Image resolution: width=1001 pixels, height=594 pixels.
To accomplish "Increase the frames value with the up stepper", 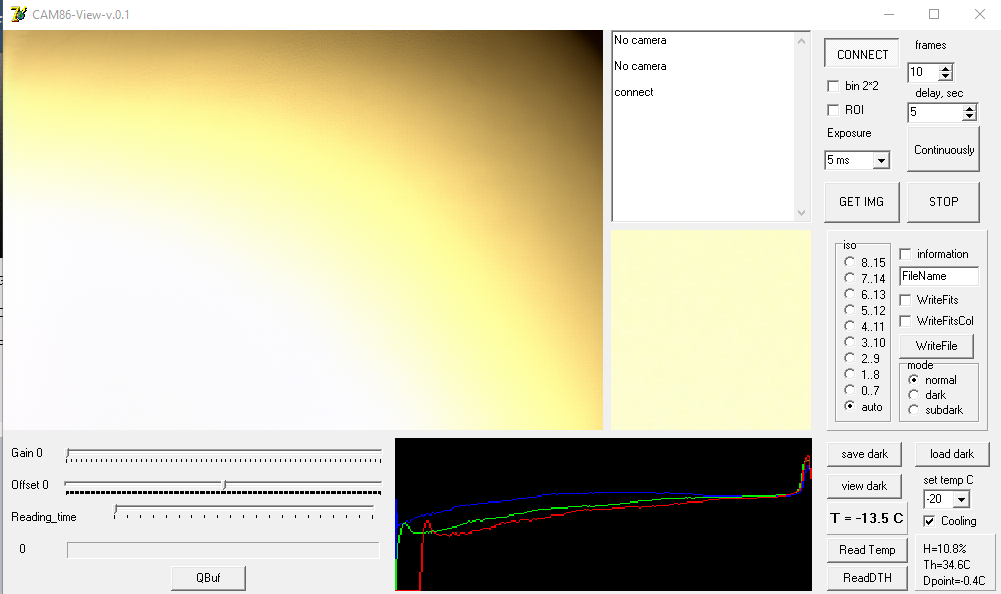I will [946, 67].
